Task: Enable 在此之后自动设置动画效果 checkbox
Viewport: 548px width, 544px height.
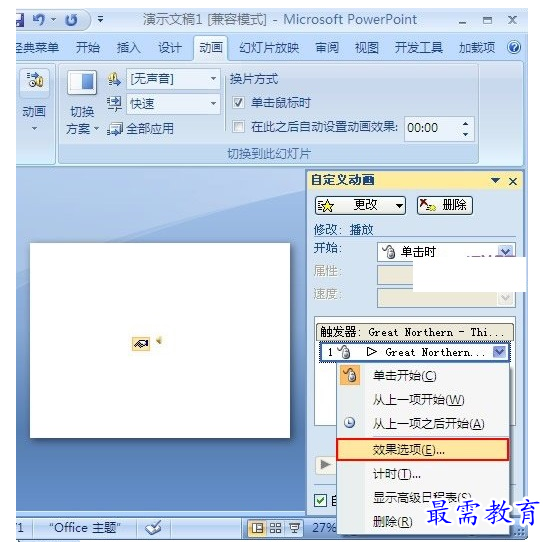Action: tap(238, 126)
